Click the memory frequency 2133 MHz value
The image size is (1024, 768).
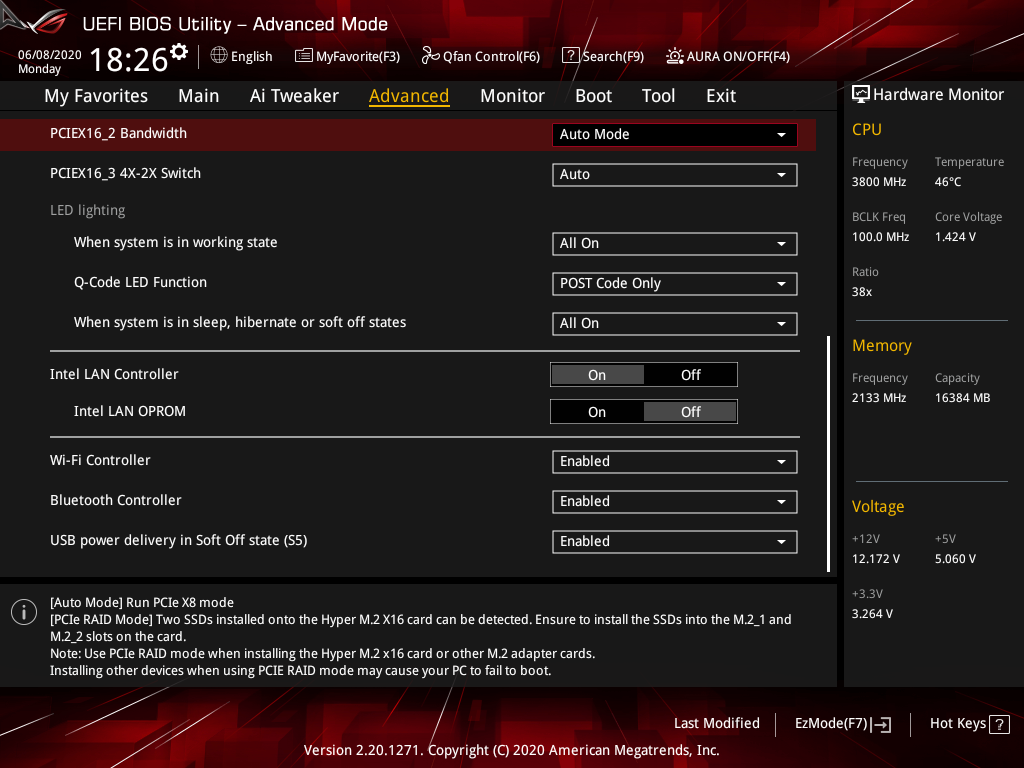(x=878, y=398)
